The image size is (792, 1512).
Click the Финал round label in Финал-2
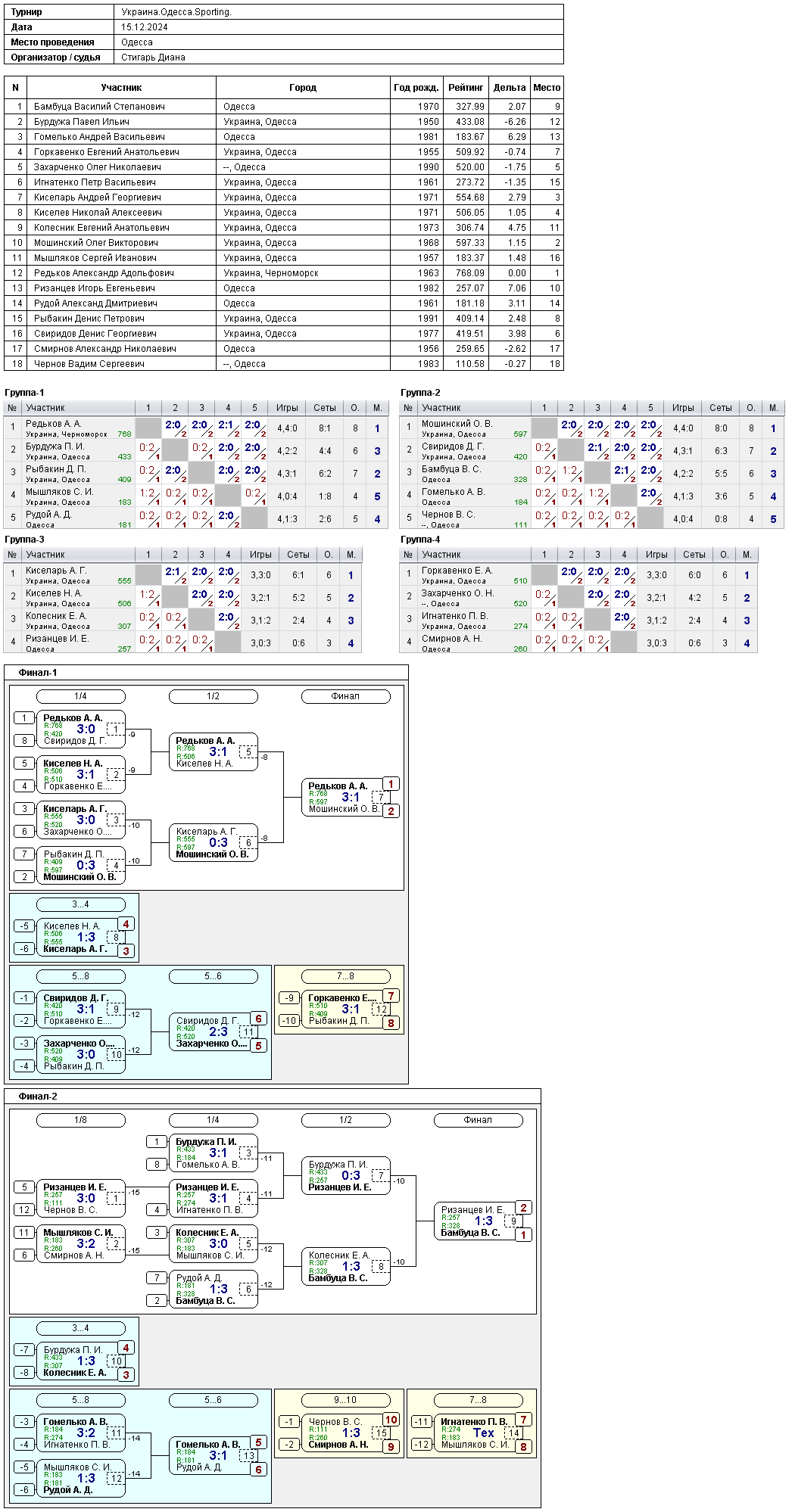(x=478, y=1120)
